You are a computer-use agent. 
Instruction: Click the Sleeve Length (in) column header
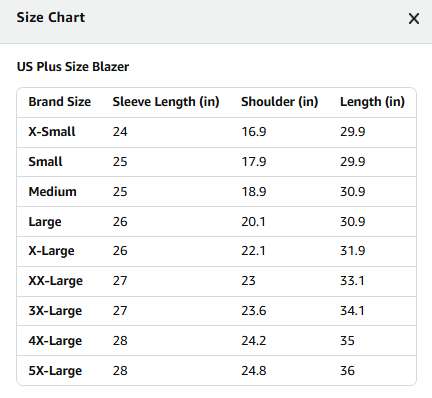pos(166,102)
